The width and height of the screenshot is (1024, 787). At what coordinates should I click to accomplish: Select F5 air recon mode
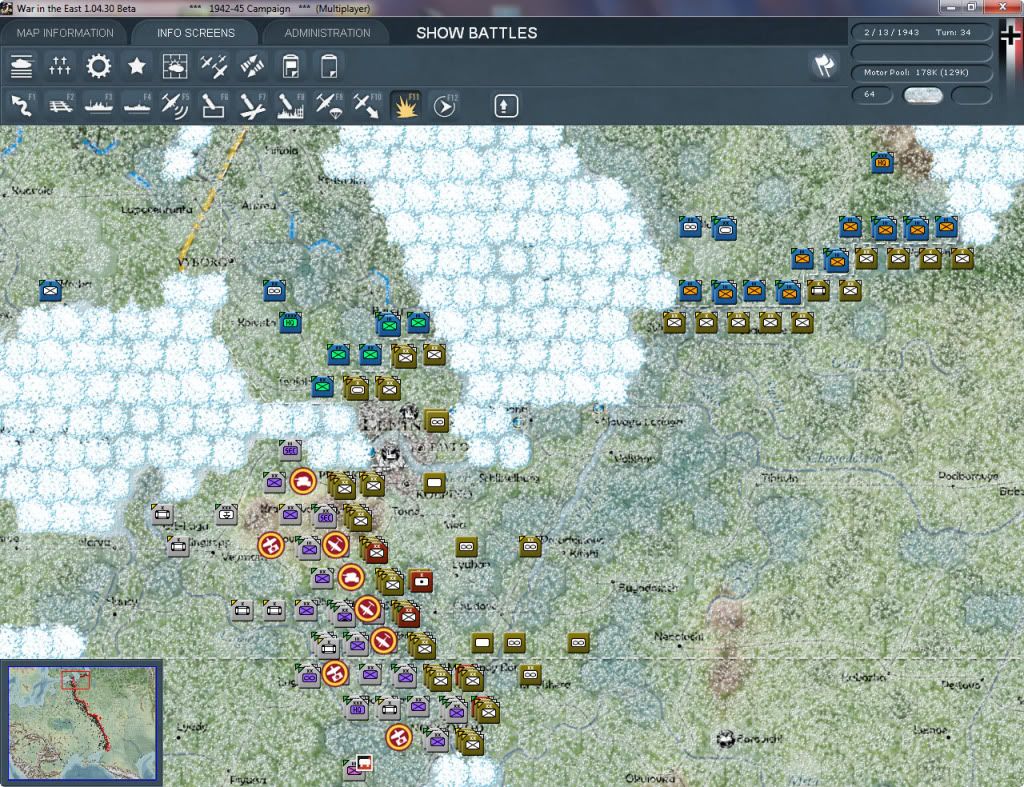tap(175, 105)
